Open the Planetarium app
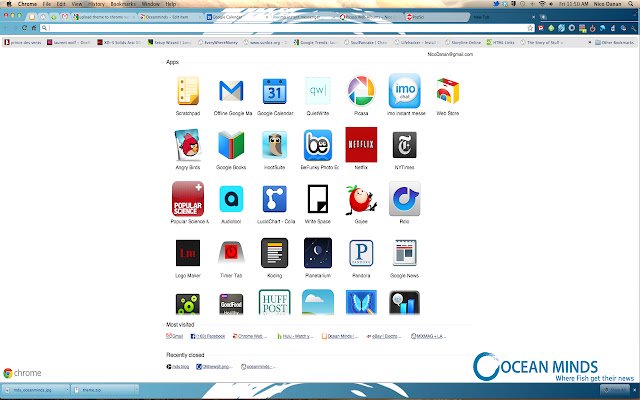 (x=318, y=253)
